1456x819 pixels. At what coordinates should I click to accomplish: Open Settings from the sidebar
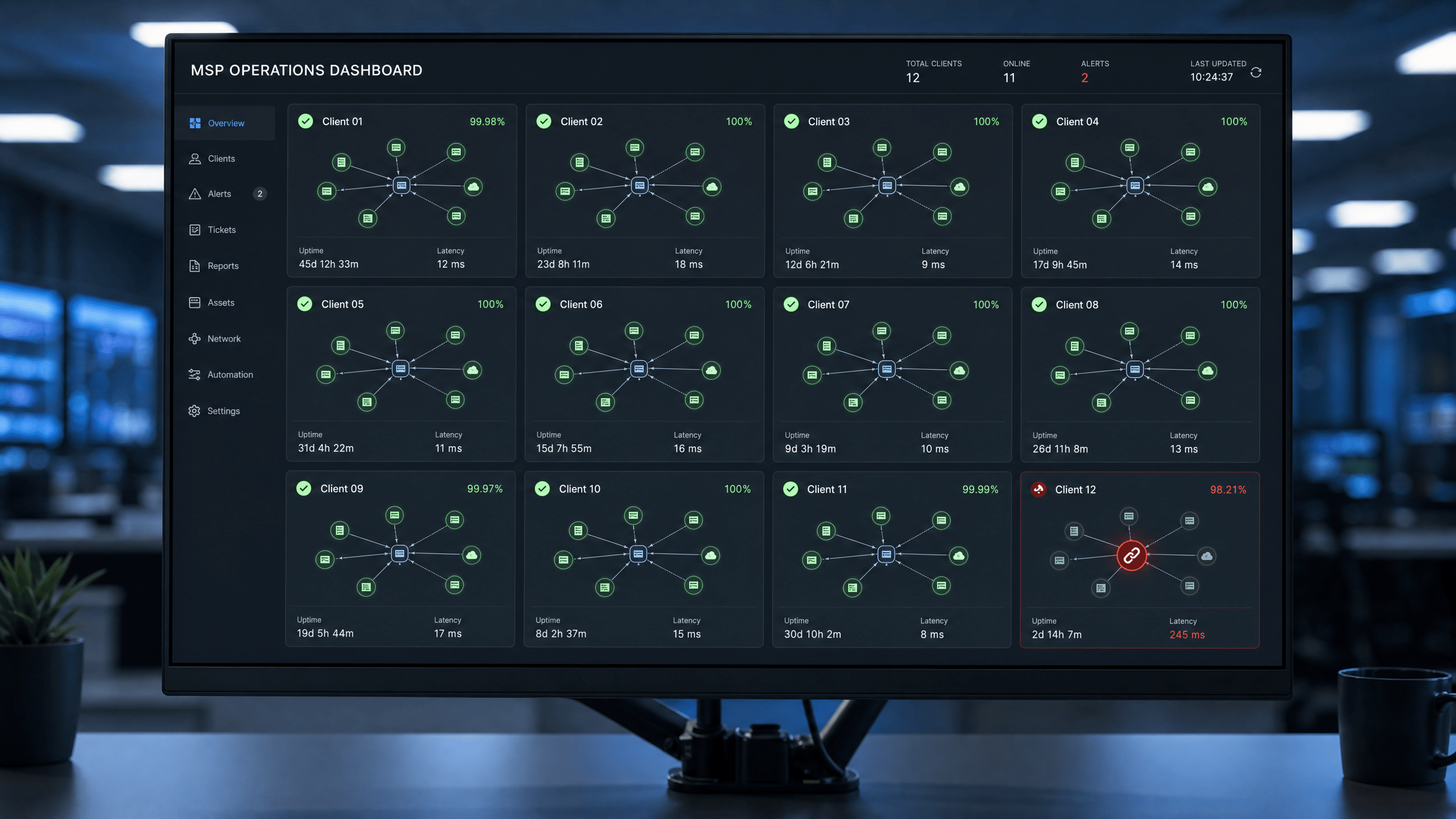tap(224, 411)
